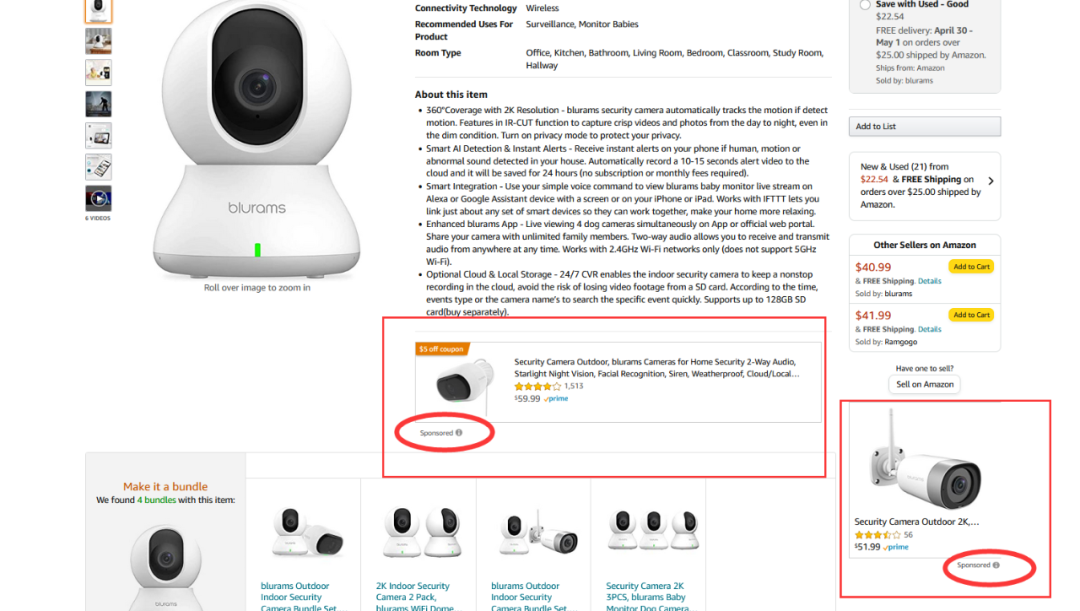
Task: Open Details link for $40.99 shipping
Action: click(x=929, y=281)
